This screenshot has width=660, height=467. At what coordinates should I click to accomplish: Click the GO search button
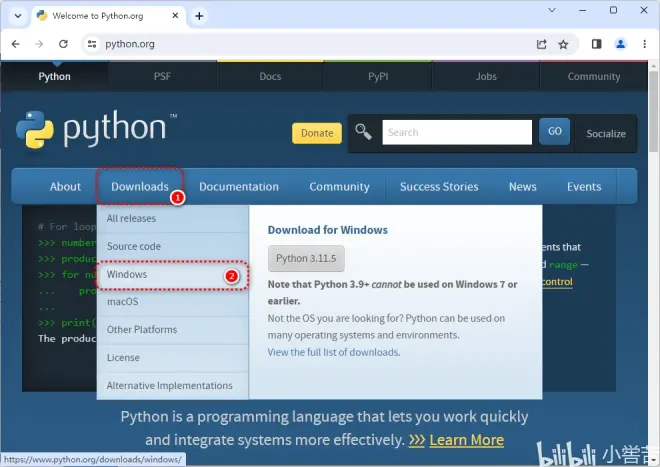(x=554, y=131)
